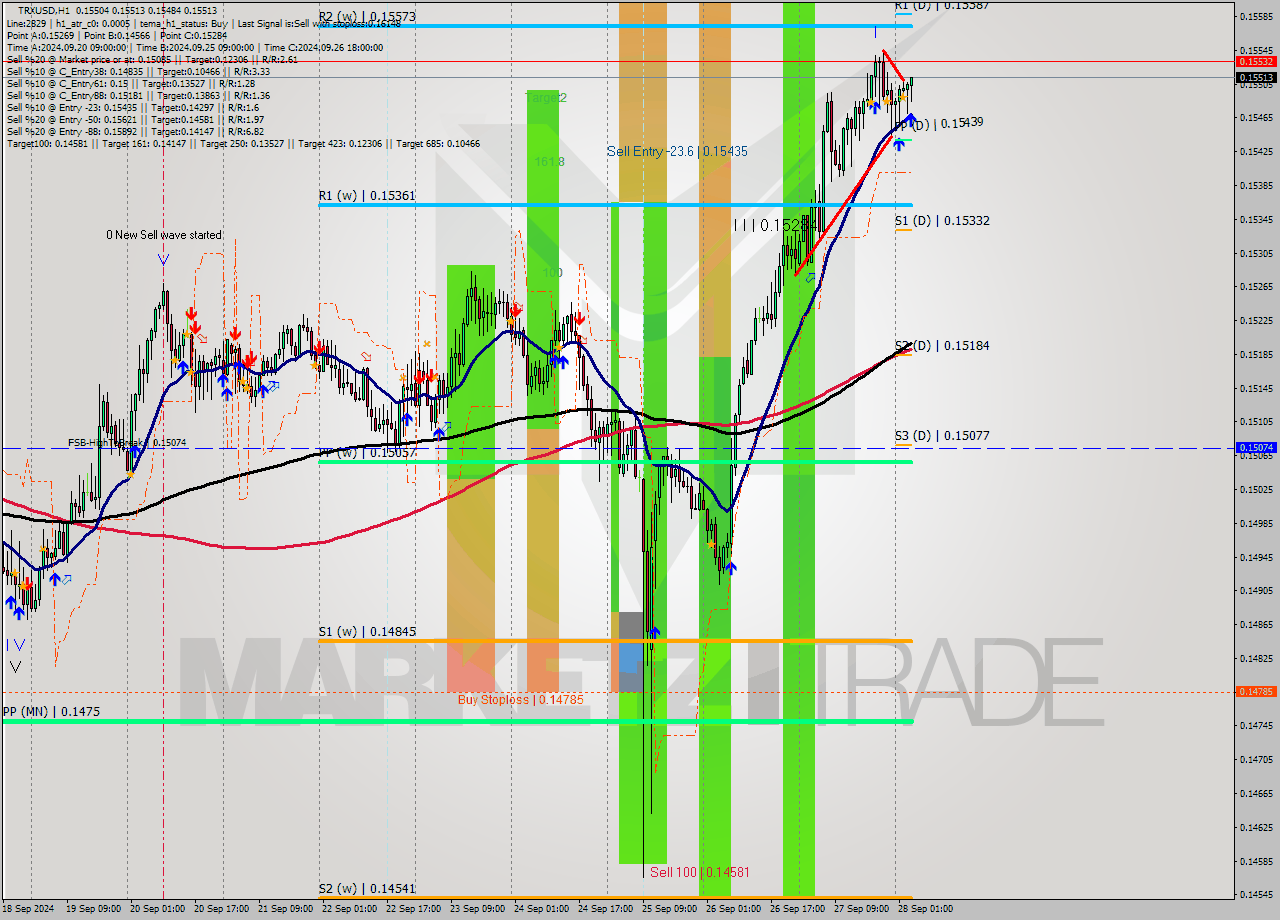The height and width of the screenshot is (920, 1280).
Task: Select the orange 0.14785 price tag on axis
Action: pos(1256,691)
